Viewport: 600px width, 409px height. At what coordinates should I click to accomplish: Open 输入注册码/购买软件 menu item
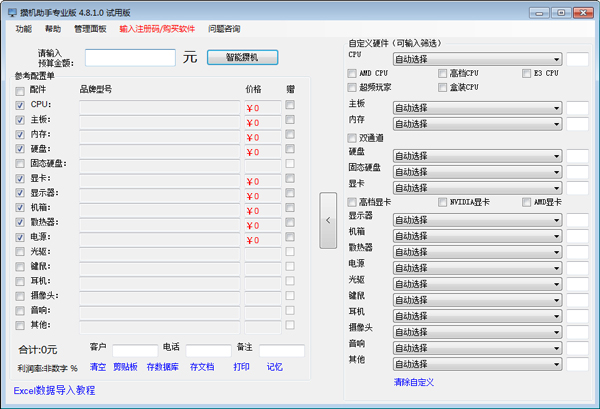pos(157,29)
